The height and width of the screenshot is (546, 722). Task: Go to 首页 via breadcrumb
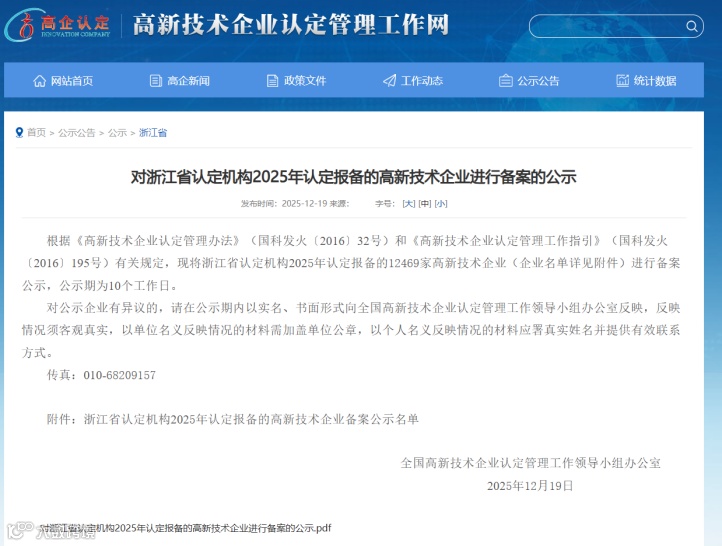(36, 133)
